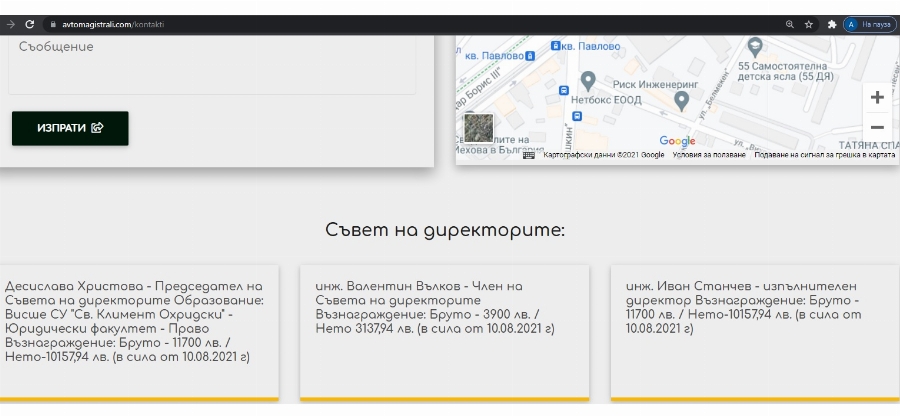Viewport: 900px width, 416px height.
Task: Switch map to satellite view thumbnail
Action: point(479,128)
